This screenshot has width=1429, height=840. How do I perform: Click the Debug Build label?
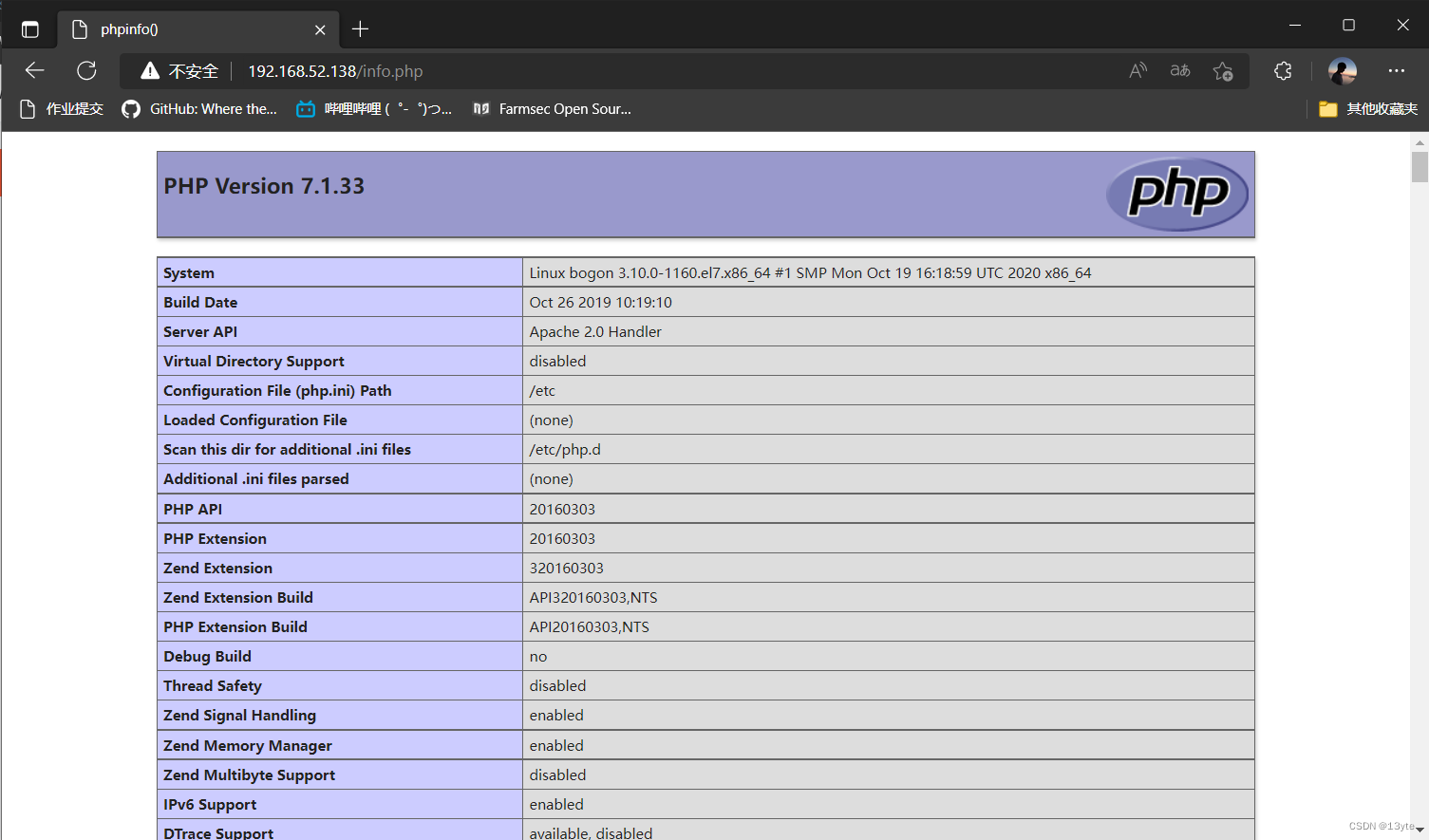tap(207, 656)
